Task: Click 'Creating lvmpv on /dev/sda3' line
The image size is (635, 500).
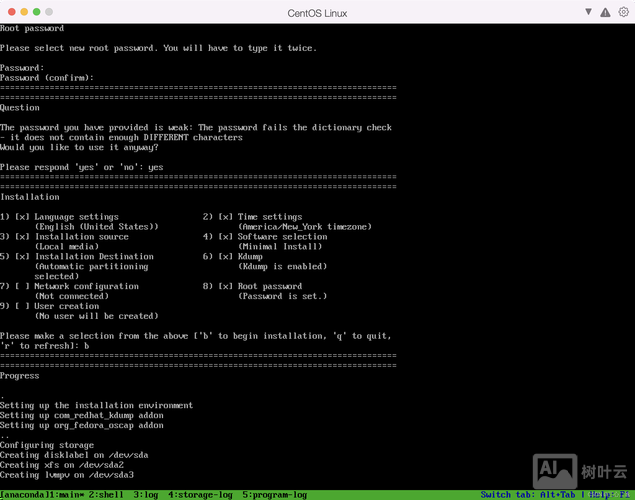Action: [67, 475]
